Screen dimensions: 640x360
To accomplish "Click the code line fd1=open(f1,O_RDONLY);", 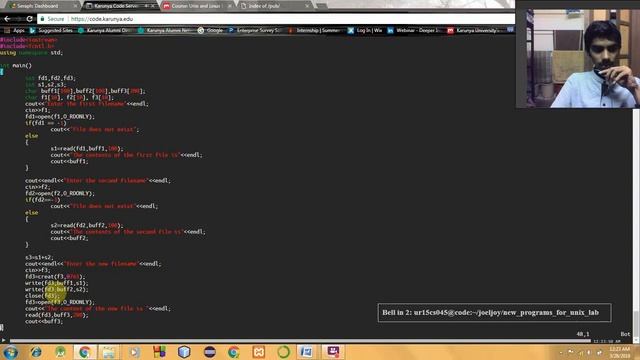I will click(x=60, y=117).
